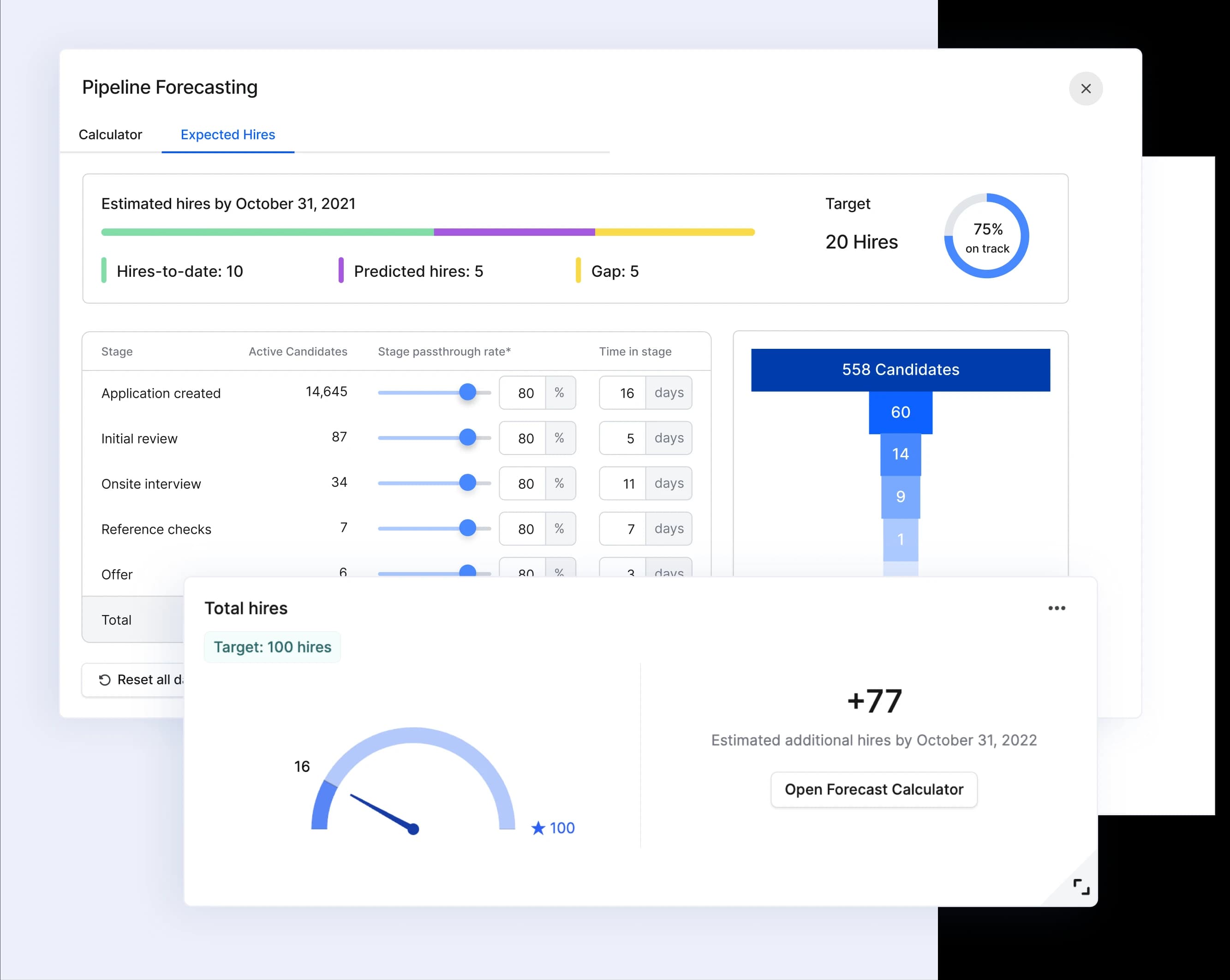
Task: Adjust the Application created passthrough slider
Action: click(x=468, y=393)
